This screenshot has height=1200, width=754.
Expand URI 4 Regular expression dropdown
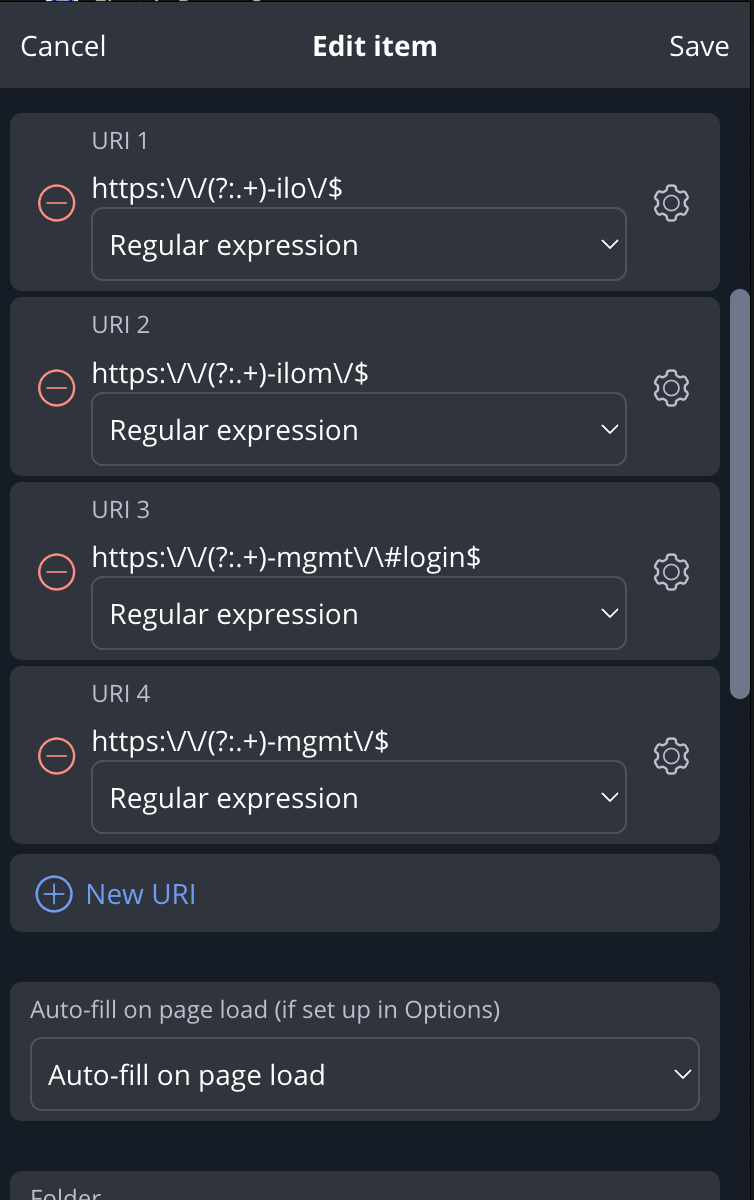point(359,798)
